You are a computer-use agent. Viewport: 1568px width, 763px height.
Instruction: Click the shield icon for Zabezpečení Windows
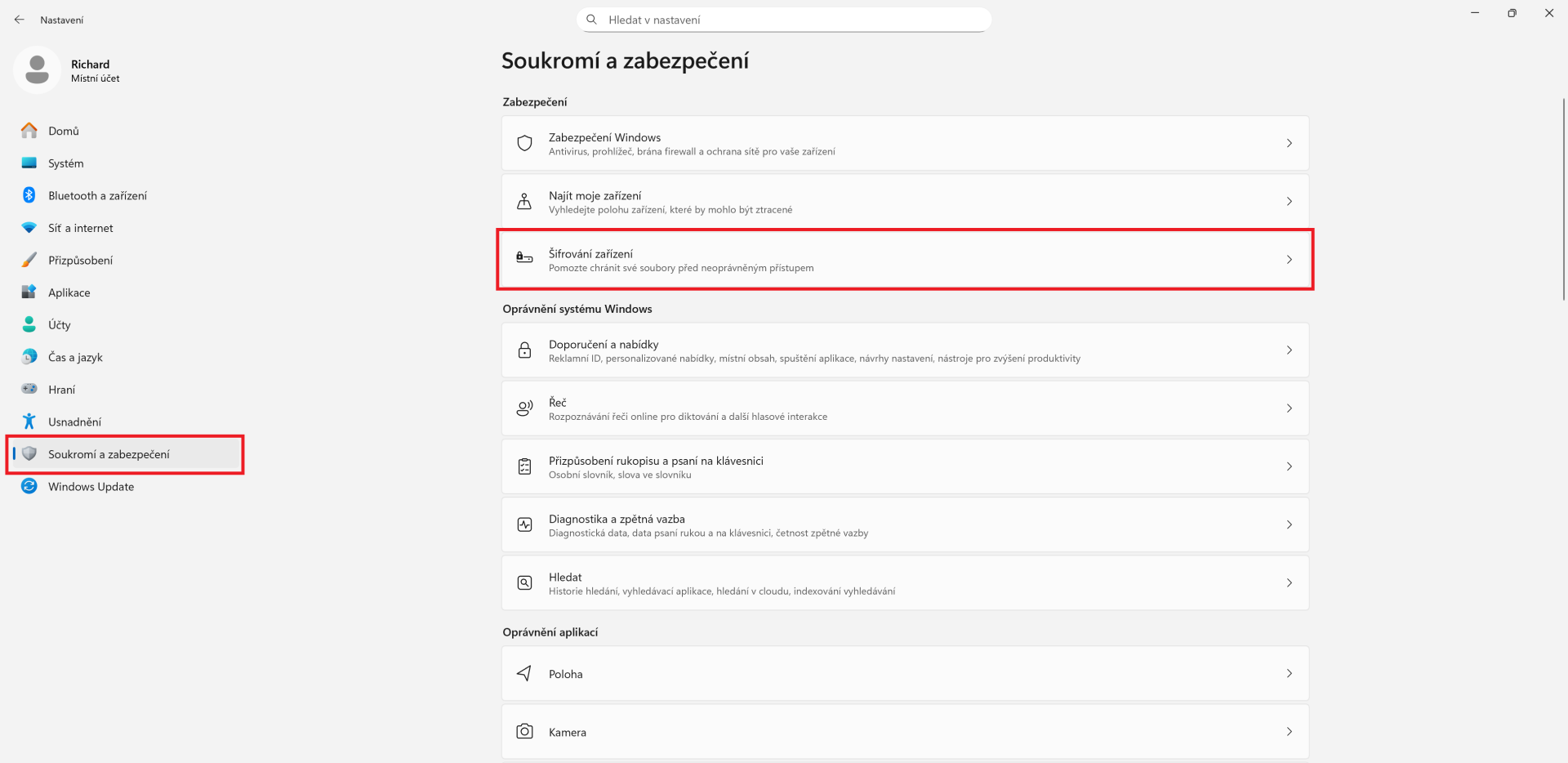point(524,144)
